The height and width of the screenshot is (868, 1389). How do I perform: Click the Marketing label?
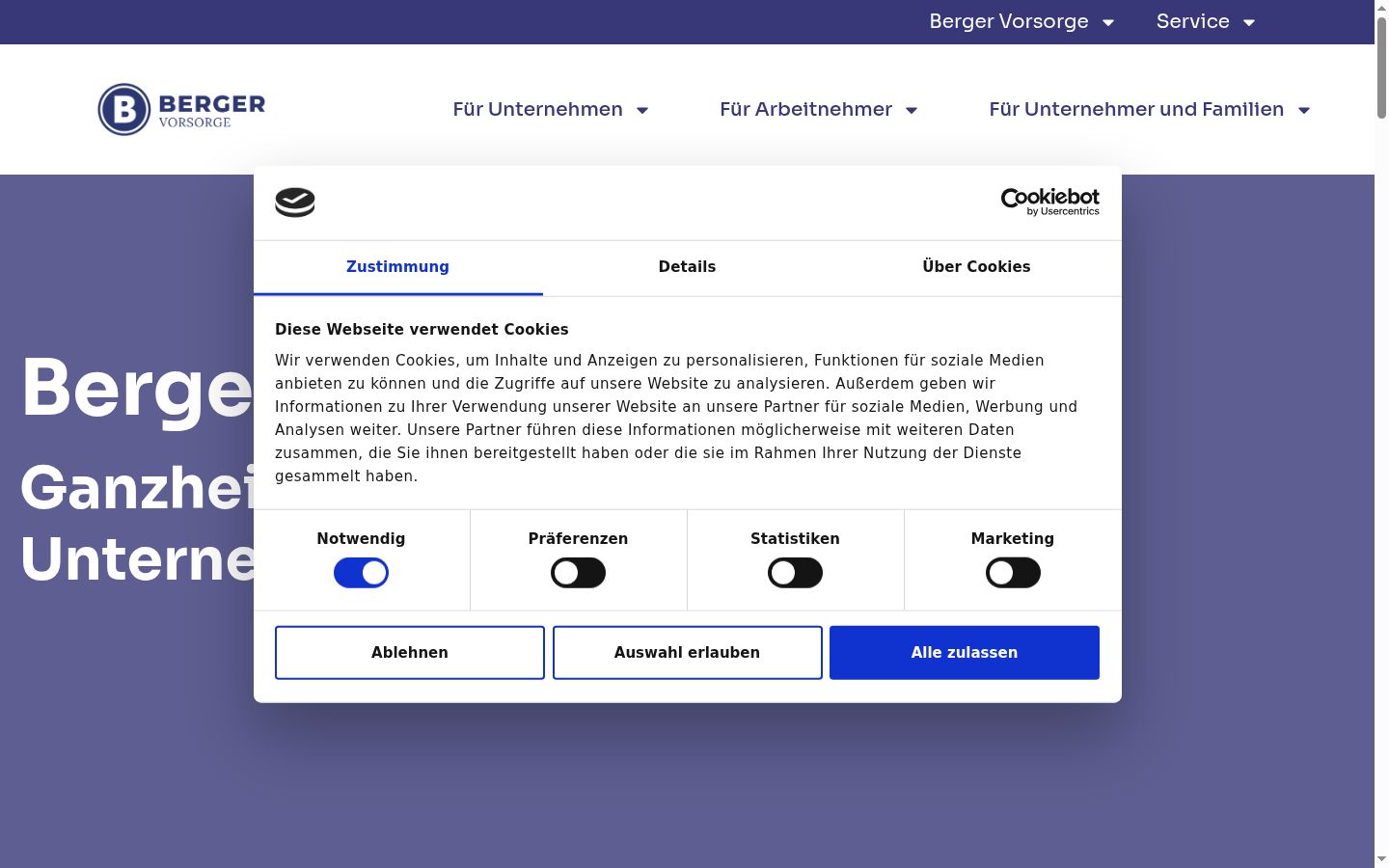pyautogui.click(x=1013, y=539)
